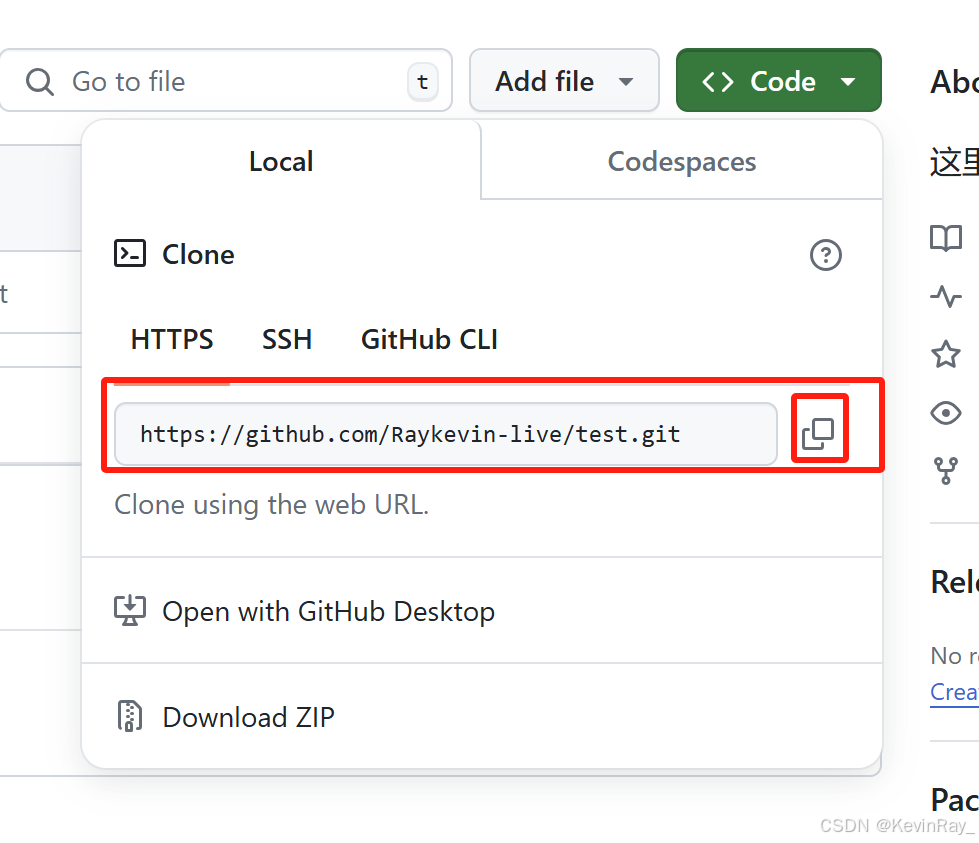
Task: Click the book readme icon in sidebar
Action: pyautogui.click(x=946, y=238)
